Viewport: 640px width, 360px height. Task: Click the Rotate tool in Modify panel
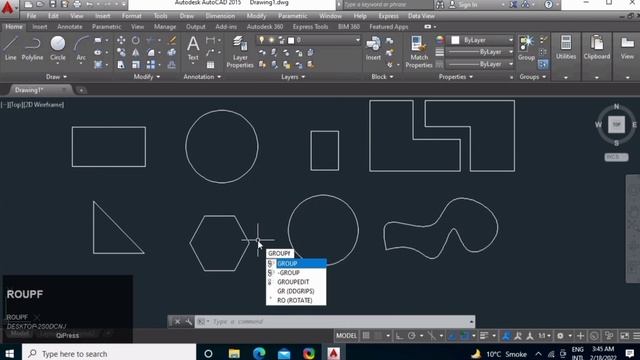click(x=136, y=40)
